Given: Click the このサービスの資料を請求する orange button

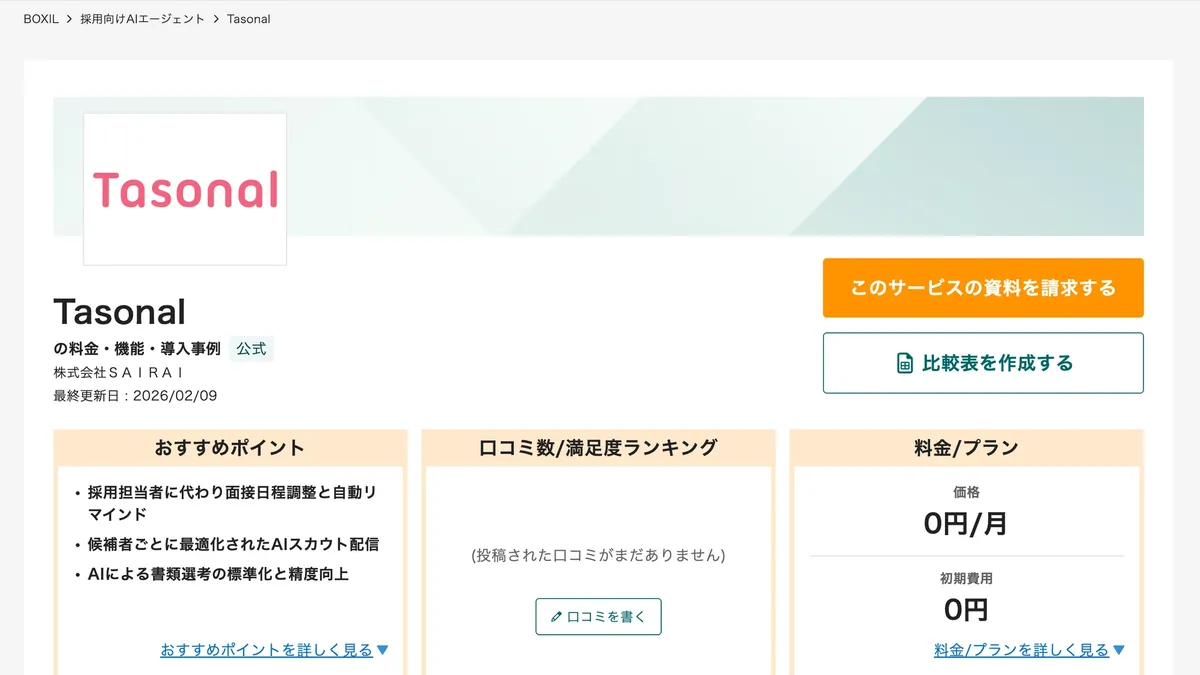Looking at the screenshot, I should tap(982, 288).
